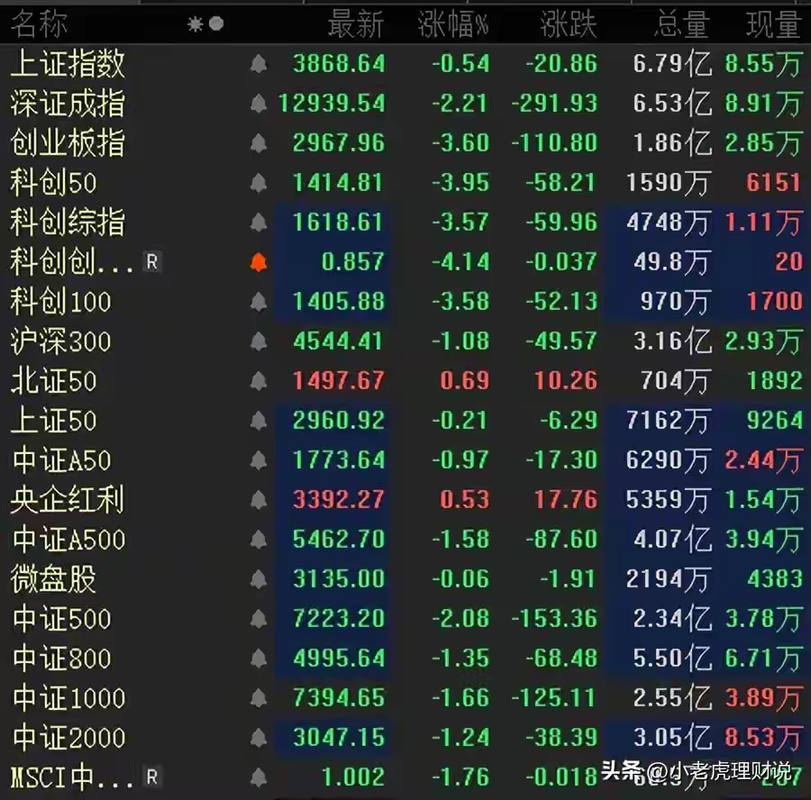The image size is (811, 800).
Task: Click the alert bell for 微盘股
Action: pyautogui.click(x=259, y=579)
